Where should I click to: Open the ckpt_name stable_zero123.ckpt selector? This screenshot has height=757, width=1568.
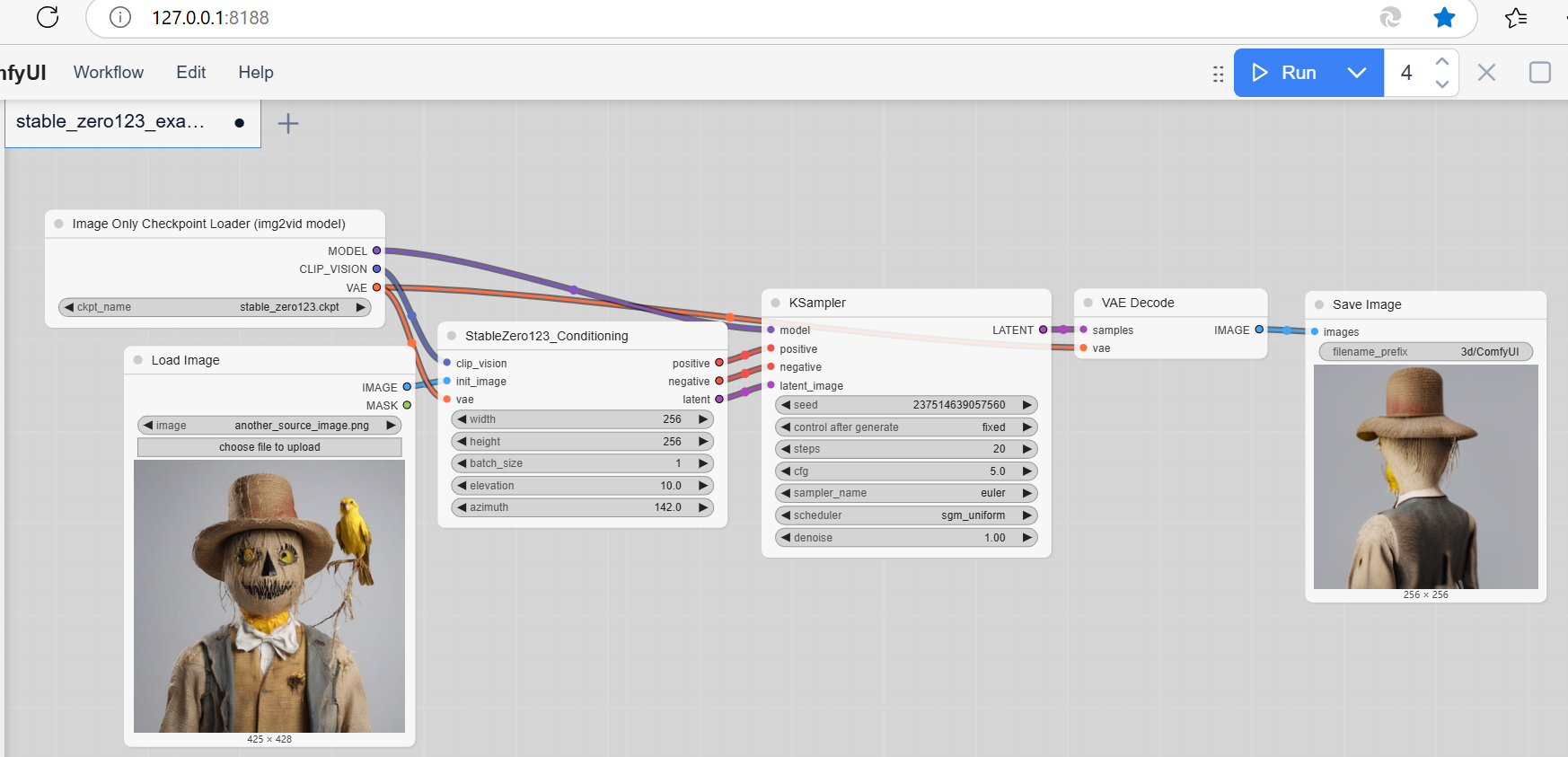[215, 307]
